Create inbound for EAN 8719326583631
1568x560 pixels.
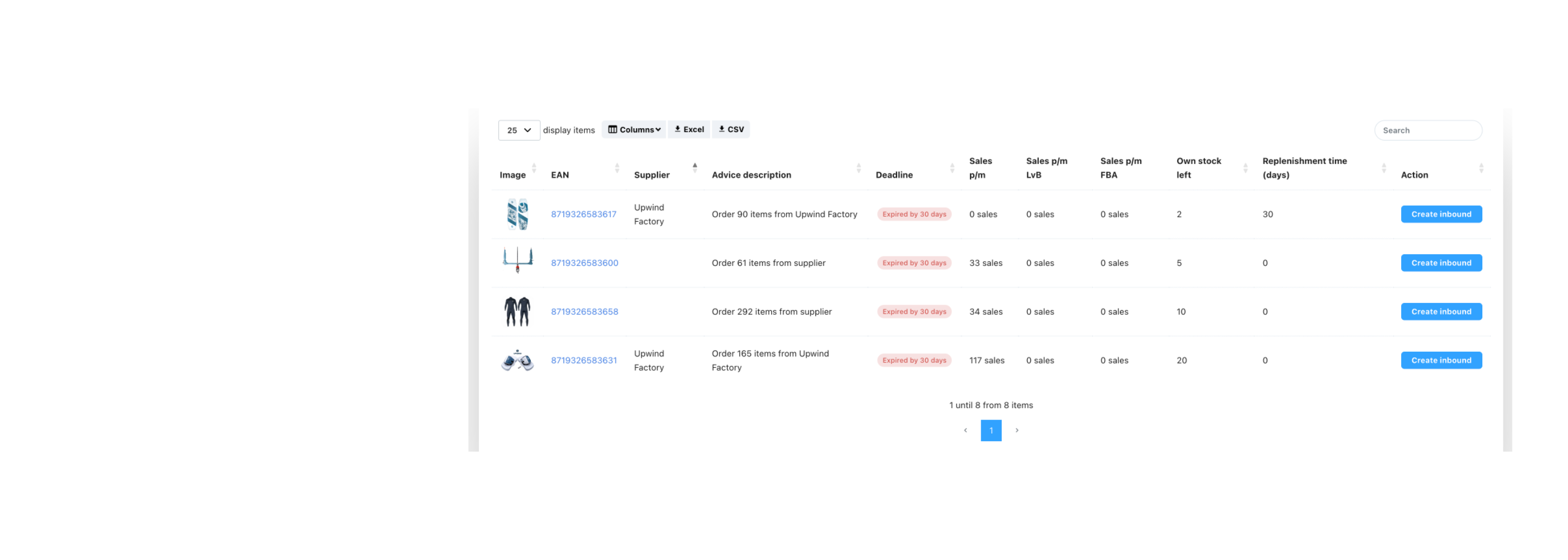click(x=1441, y=360)
